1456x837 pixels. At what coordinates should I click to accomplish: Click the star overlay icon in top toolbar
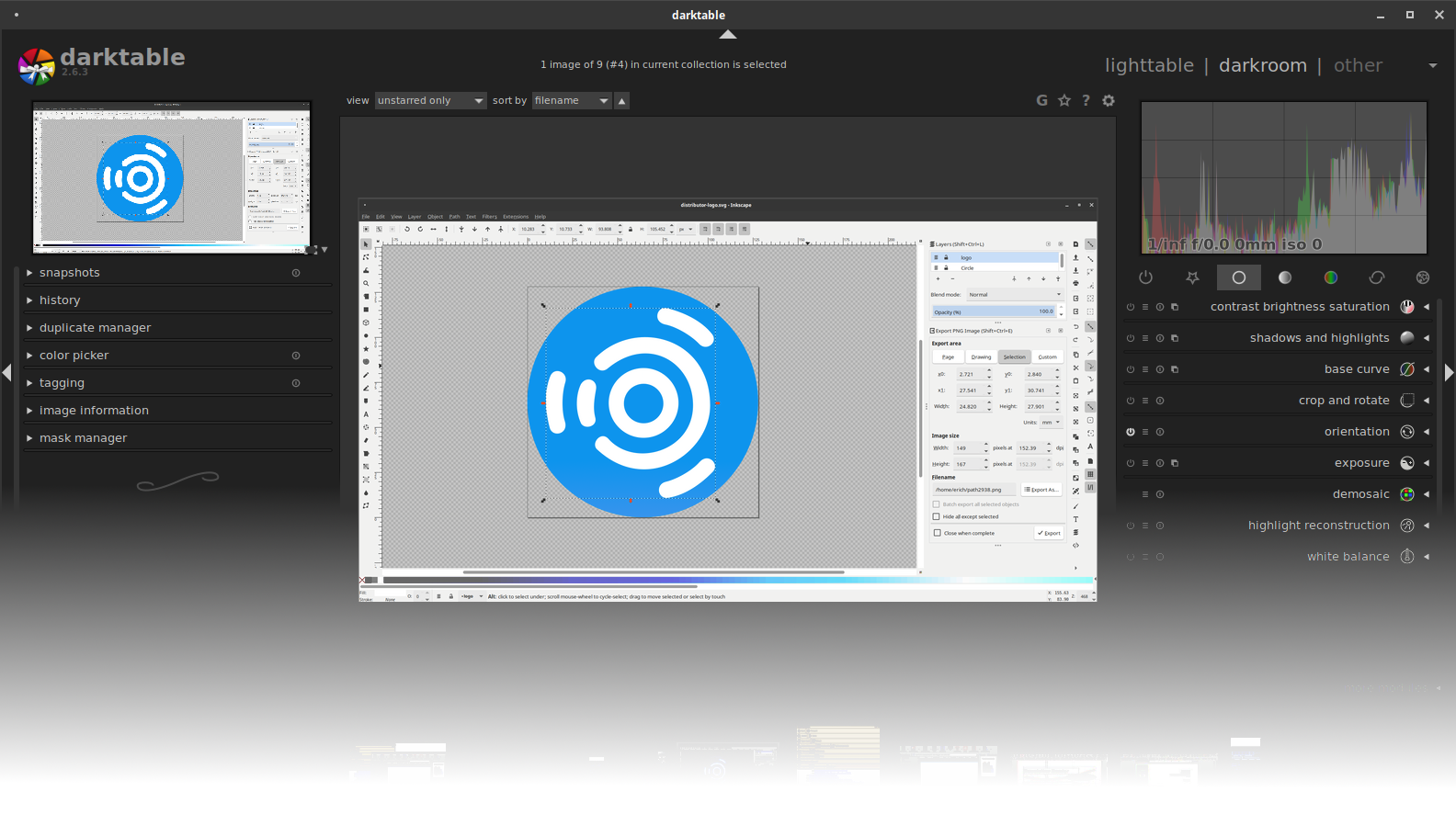click(1064, 101)
